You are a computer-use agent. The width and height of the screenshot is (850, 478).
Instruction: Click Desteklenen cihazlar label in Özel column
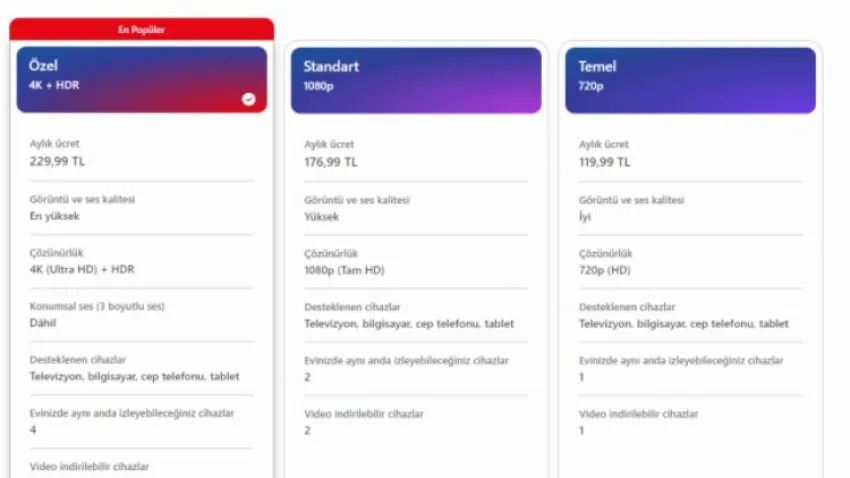tap(78, 360)
